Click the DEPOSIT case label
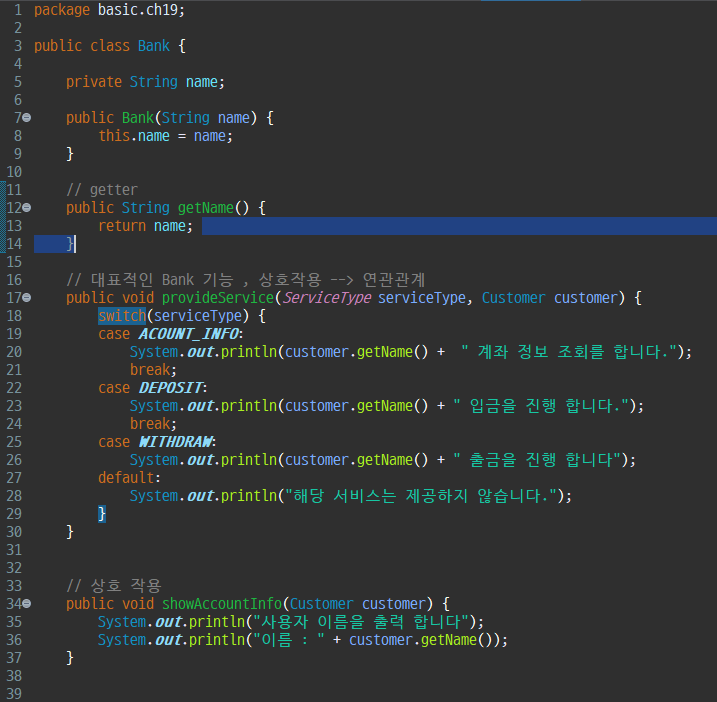The image size is (717, 702). tap(171, 387)
